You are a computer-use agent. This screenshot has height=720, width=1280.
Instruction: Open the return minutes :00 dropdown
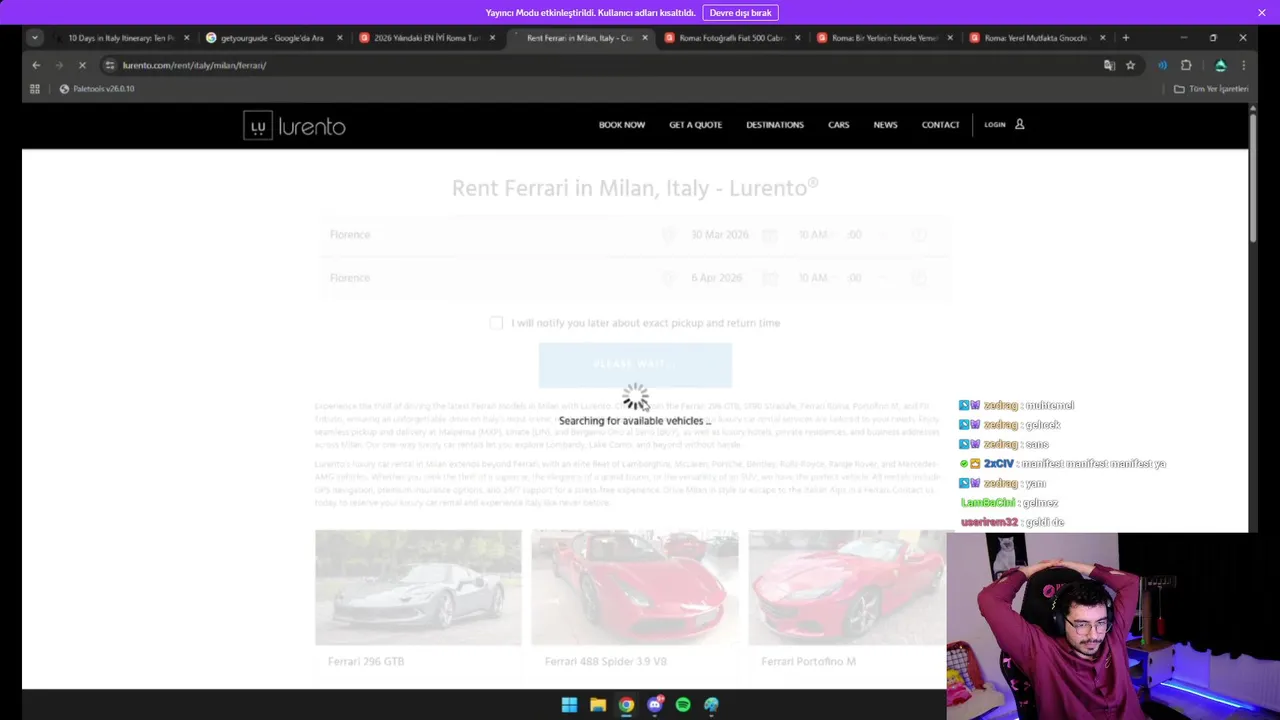point(867,278)
